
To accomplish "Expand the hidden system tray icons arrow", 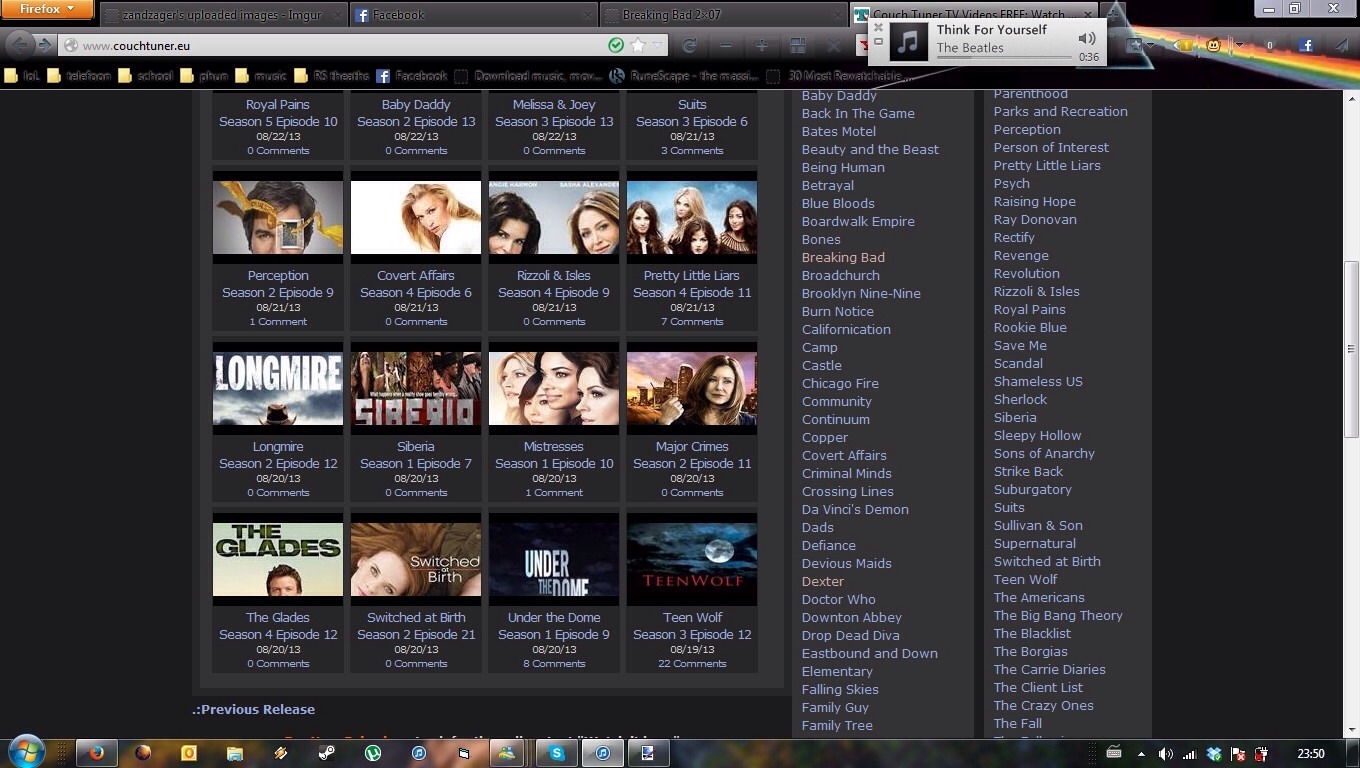I will 1141,754.
